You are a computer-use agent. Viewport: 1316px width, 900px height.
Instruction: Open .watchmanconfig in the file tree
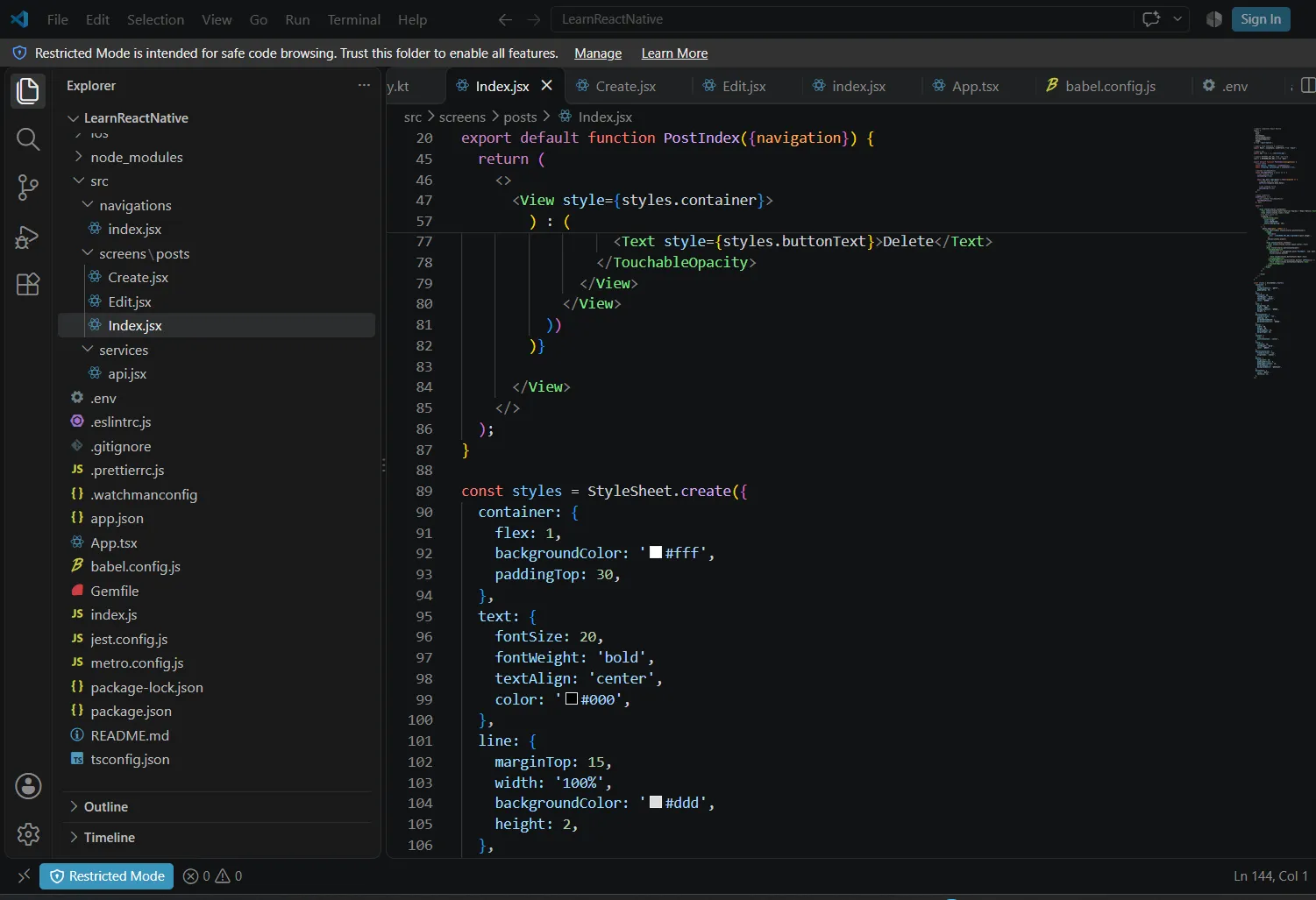[144, 494]
